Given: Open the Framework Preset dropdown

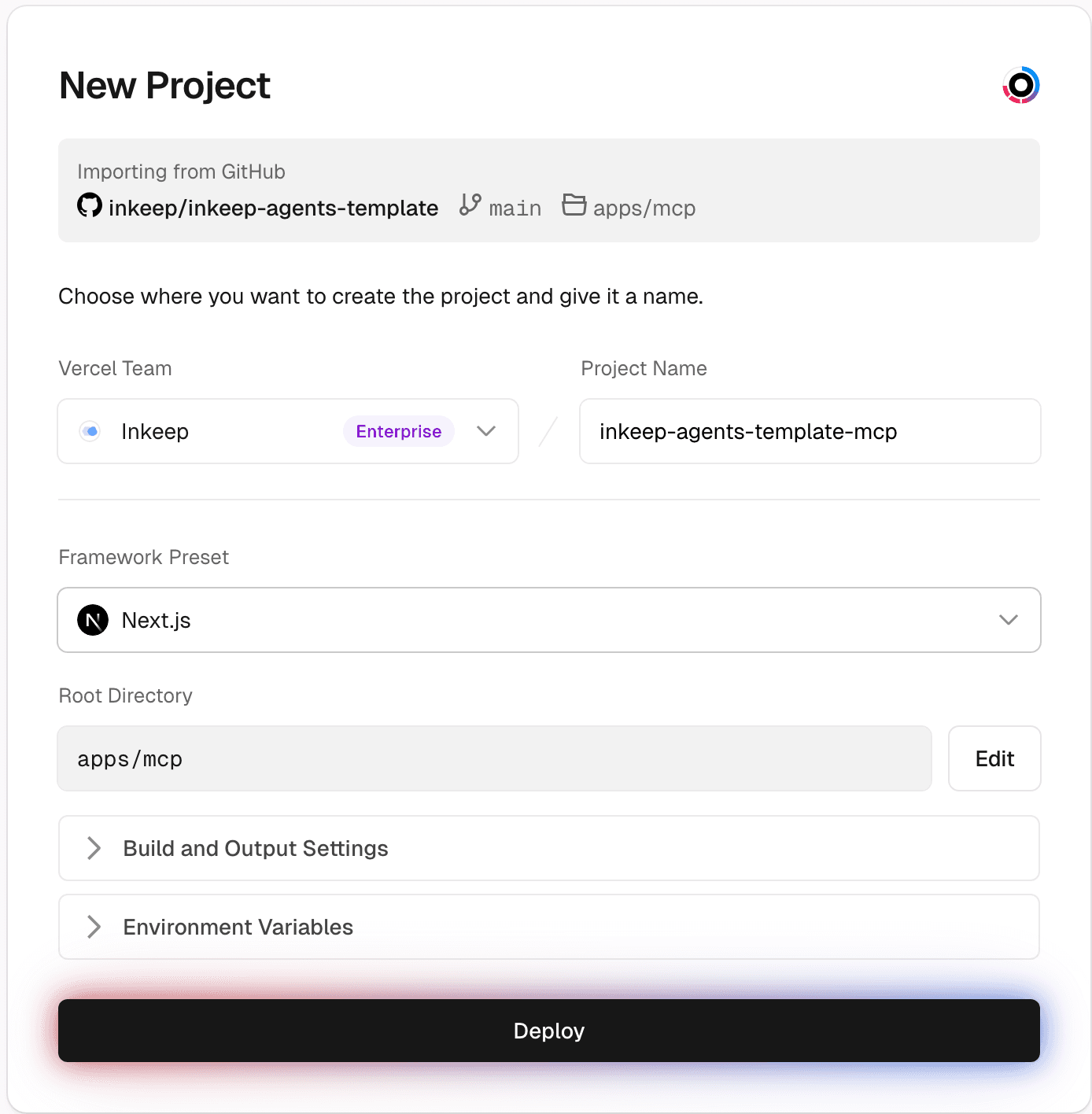Looking at the screenshot, I should [549, 620].
